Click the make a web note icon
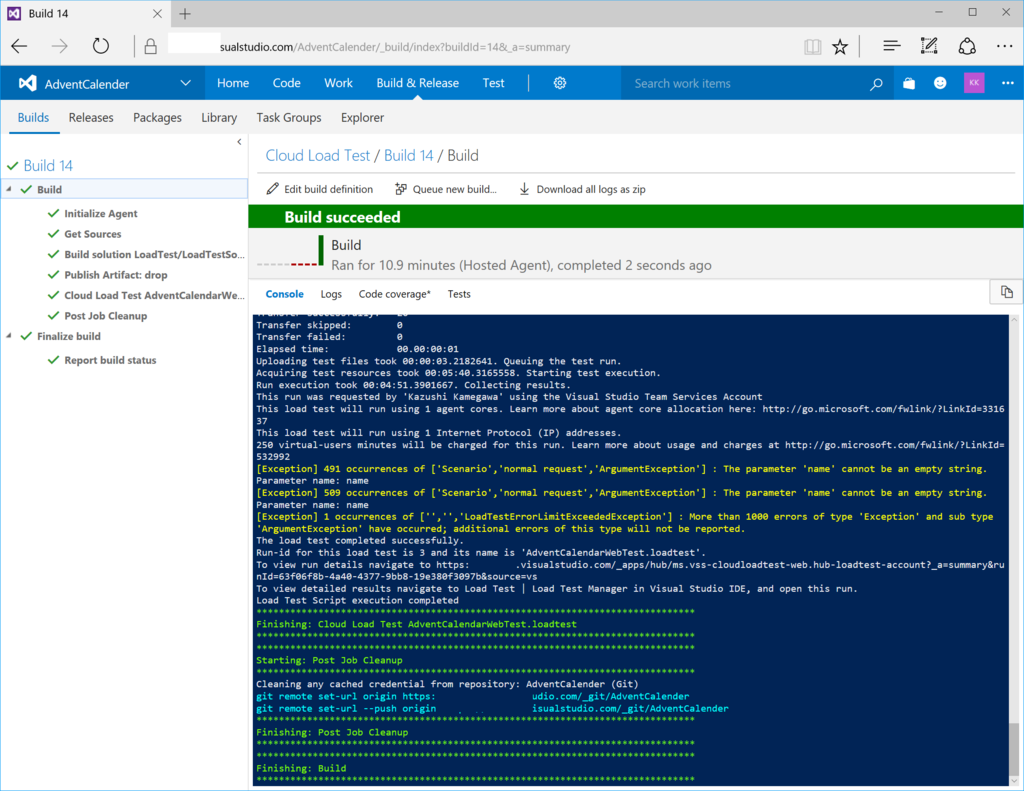This screenshot has height=791, width=1024. [929, 46]
